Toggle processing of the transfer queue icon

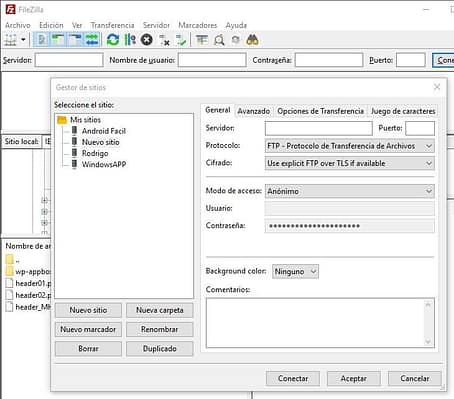tap(130, 40)
